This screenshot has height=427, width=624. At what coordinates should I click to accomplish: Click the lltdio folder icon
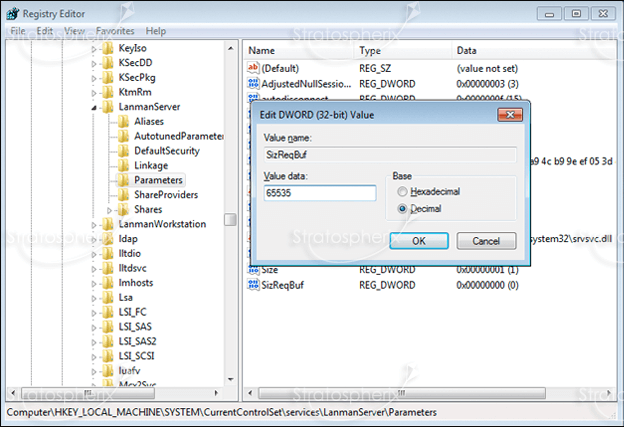pyautogui.click(x=107, y=253)
